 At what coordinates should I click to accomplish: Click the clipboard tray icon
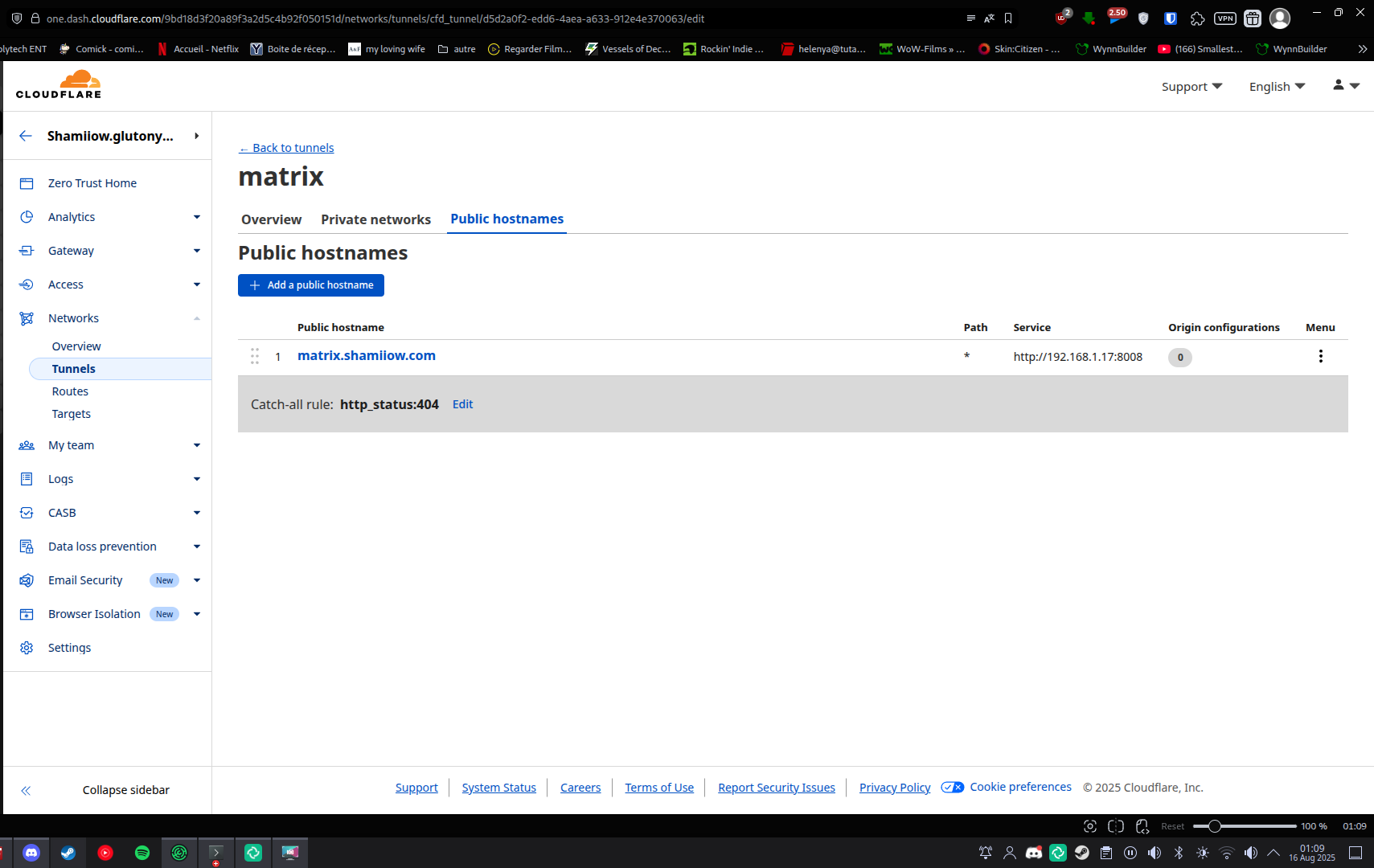pos(1106,853)
